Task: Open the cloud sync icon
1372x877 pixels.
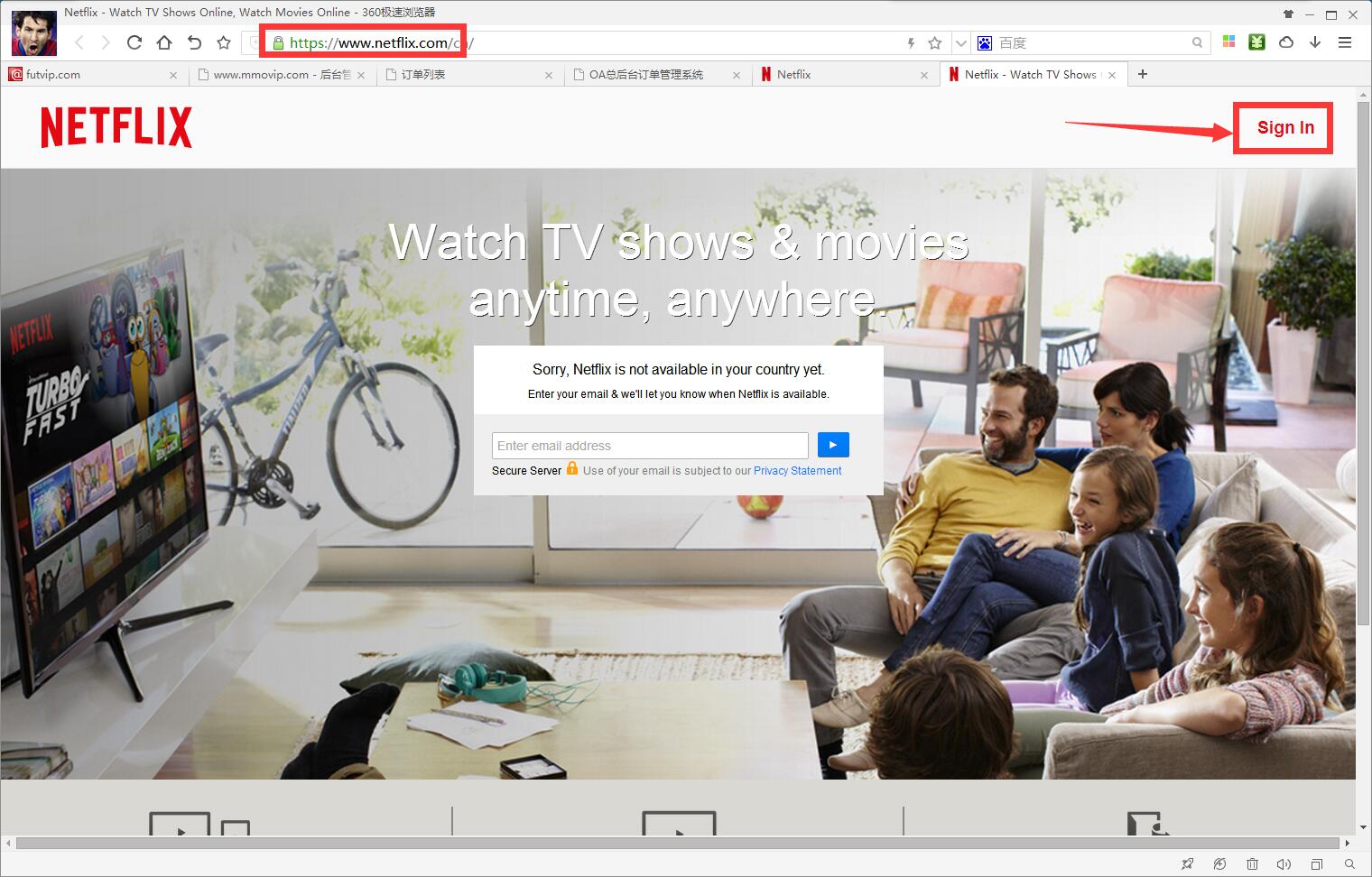Action: pyautogui.click(x=1286, y=42)
